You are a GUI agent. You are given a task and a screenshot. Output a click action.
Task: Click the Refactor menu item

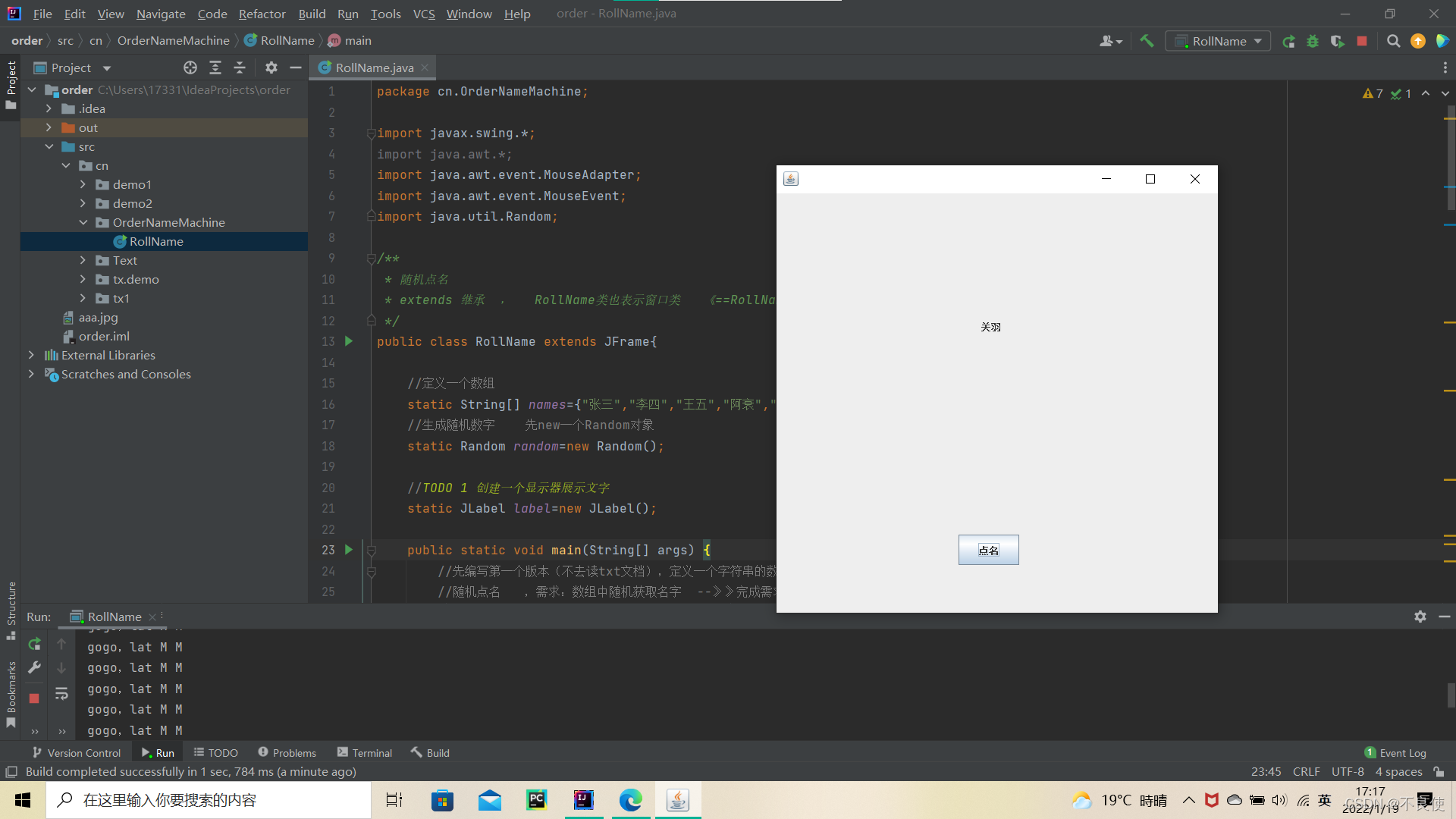pos(262,13)
